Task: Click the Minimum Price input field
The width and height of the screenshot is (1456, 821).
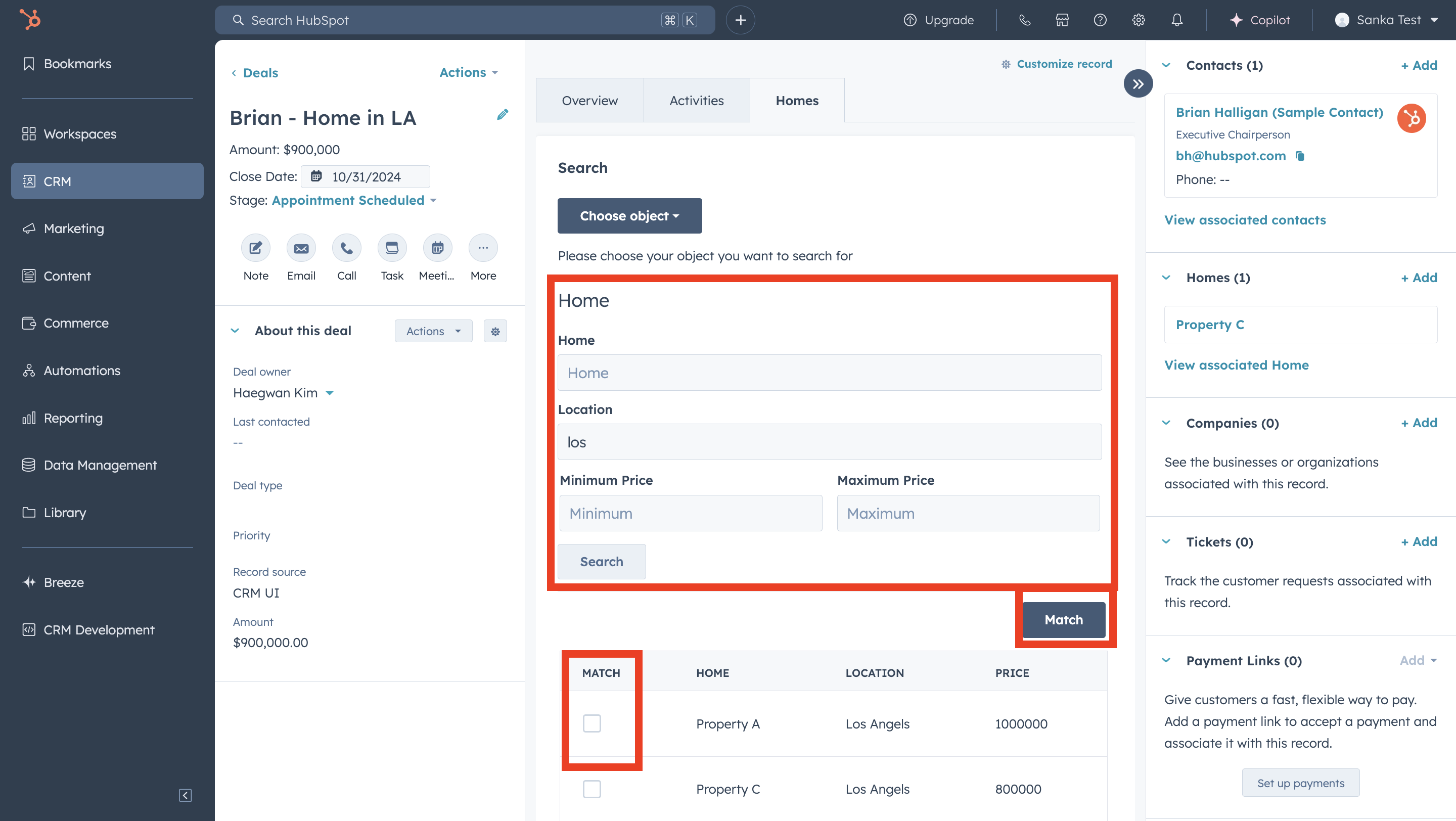Action: pyautogui.click(x=690, y=513)
